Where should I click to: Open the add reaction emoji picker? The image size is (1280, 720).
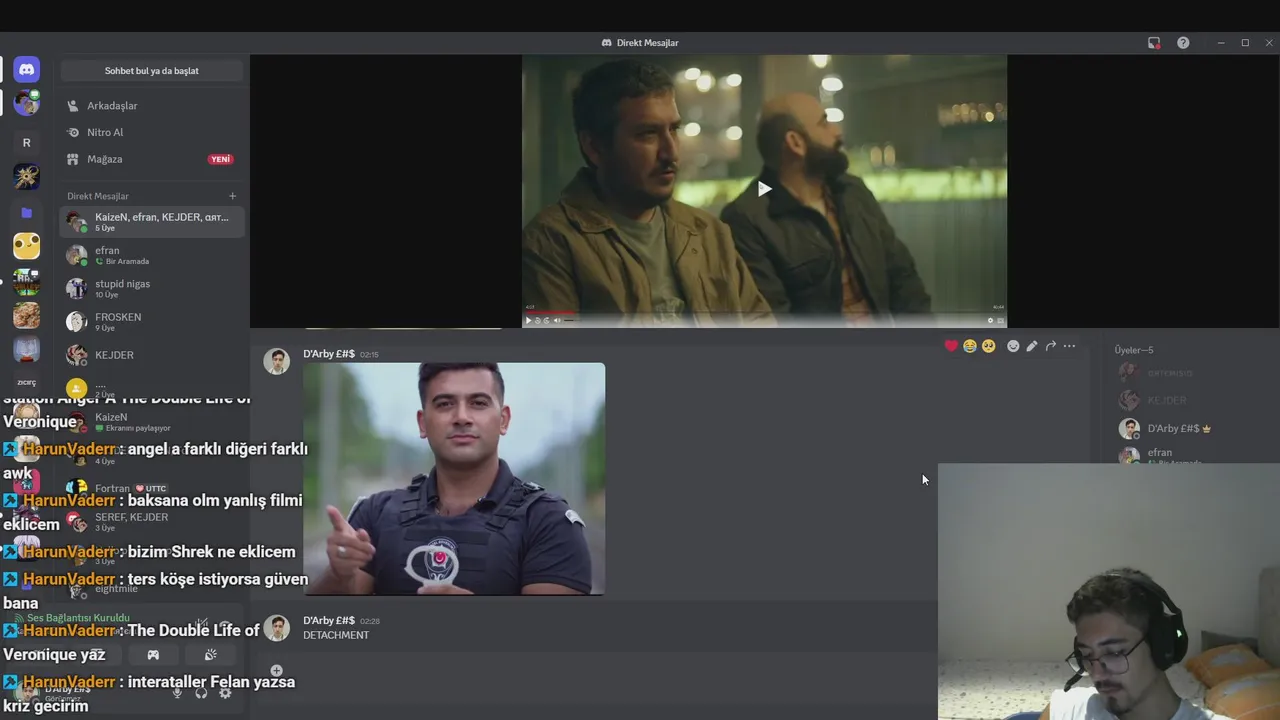pos(1013,346)
